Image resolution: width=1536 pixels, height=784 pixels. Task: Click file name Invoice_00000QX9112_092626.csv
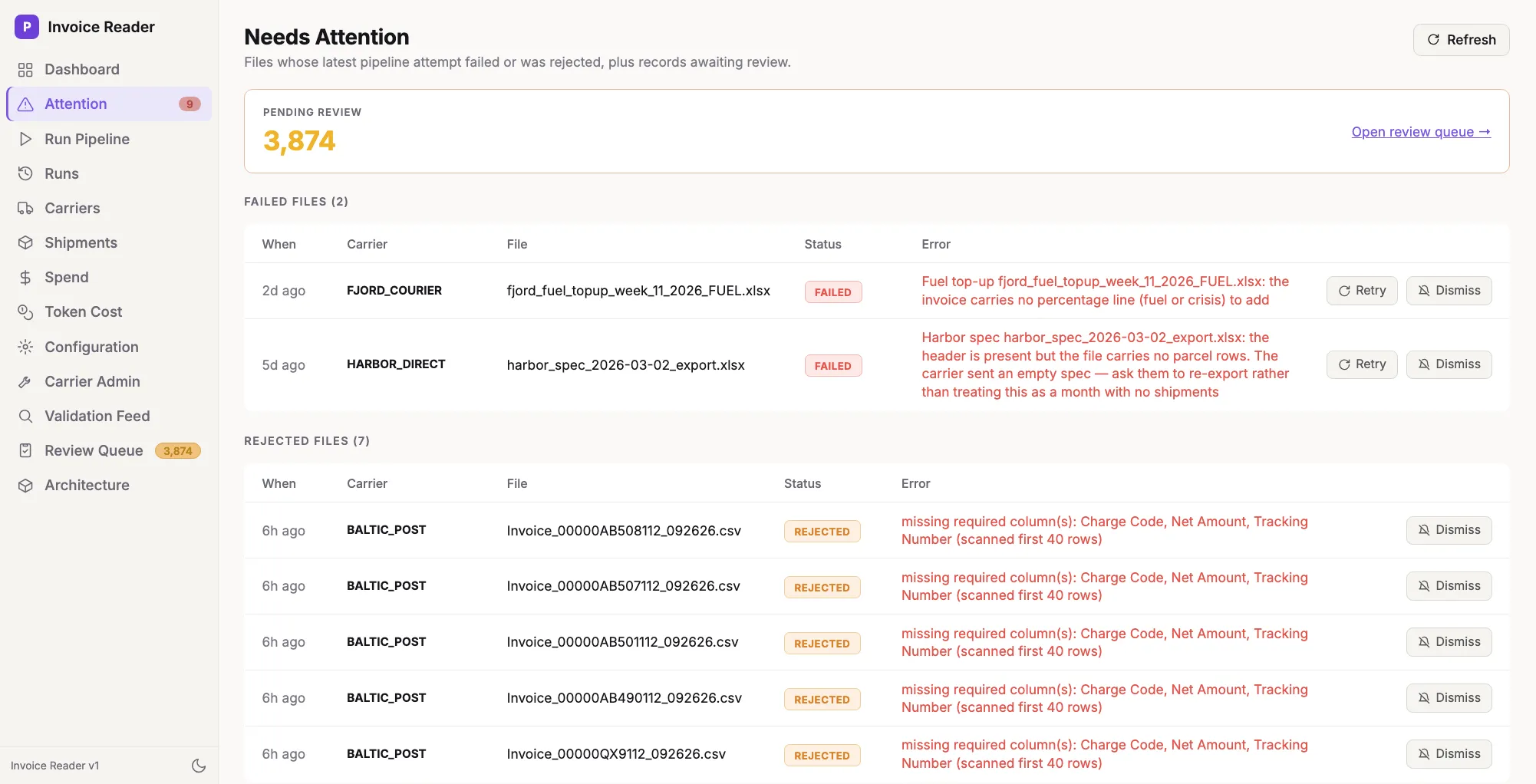(616, 754)
